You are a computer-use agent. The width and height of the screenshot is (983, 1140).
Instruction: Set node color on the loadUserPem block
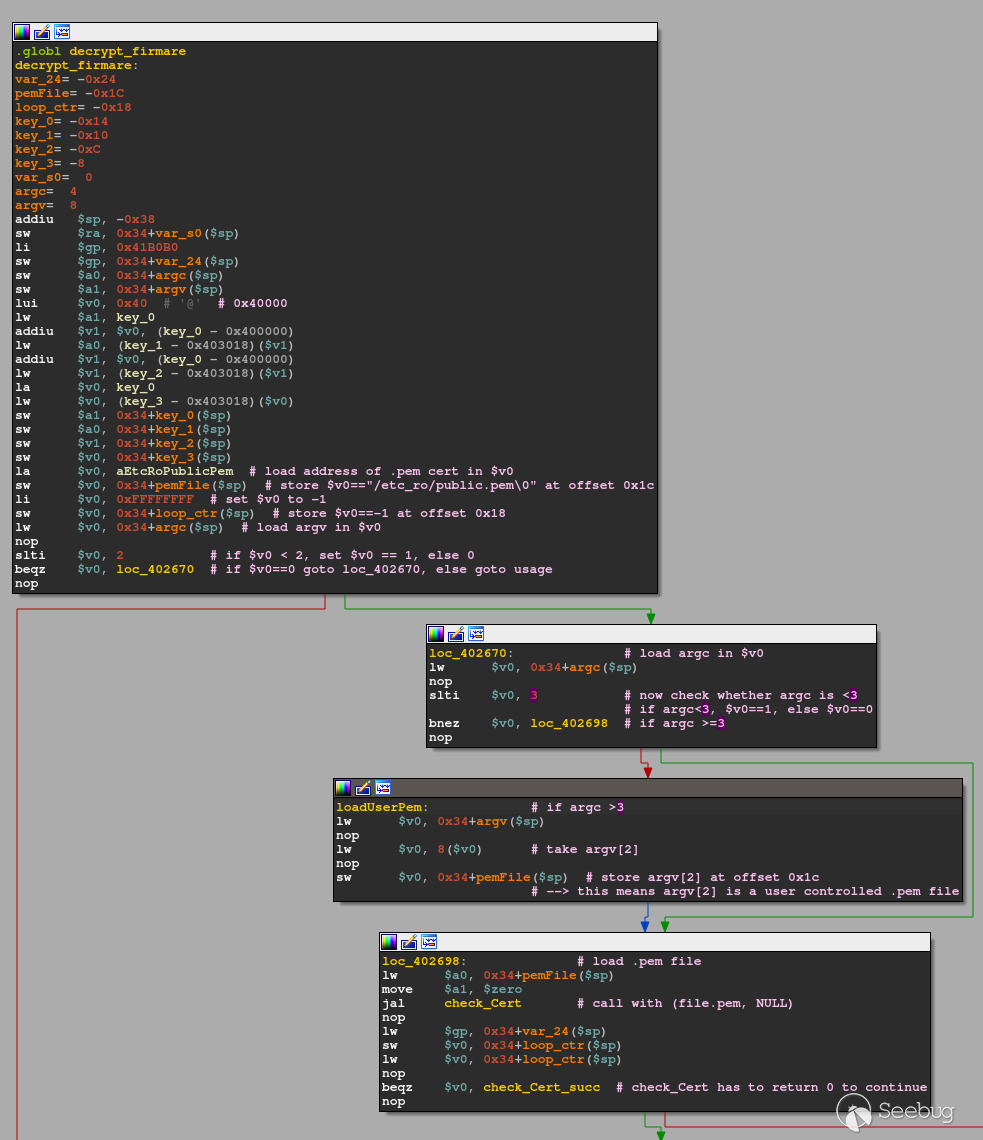[x=343, y=788]
